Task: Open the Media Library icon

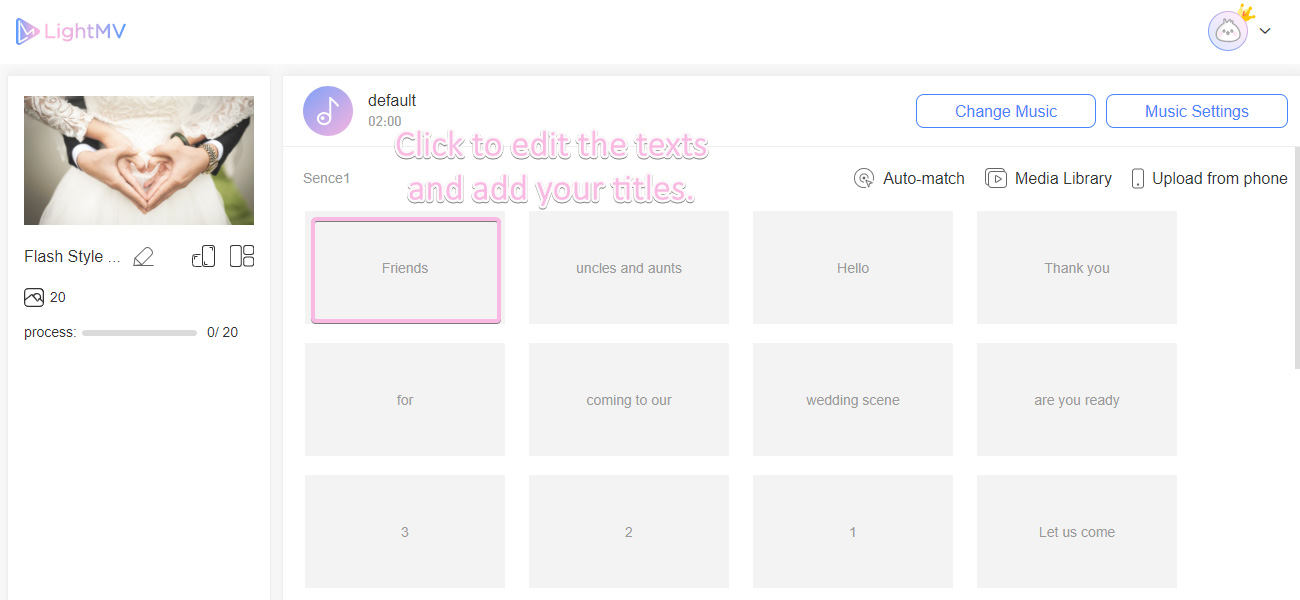Action: [997, 178]
